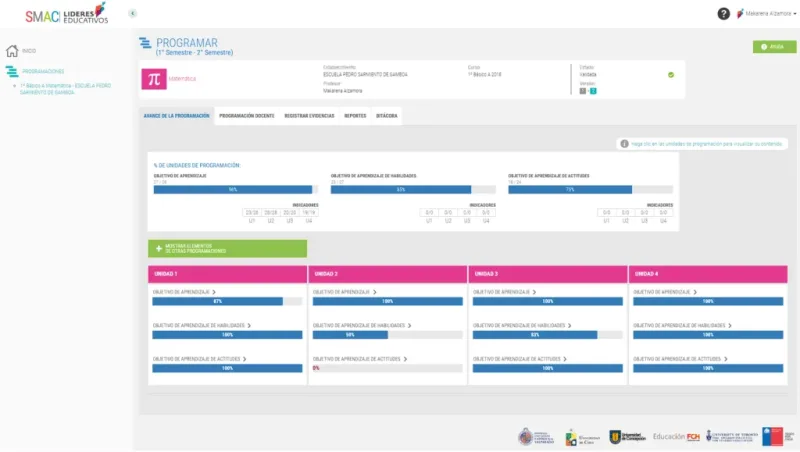800x452 pixels.
Task: Expand Unidad 1 Objetivo de Aprendizaje de Habilidades
Action: pyautogui.click(x=249, y=325)
